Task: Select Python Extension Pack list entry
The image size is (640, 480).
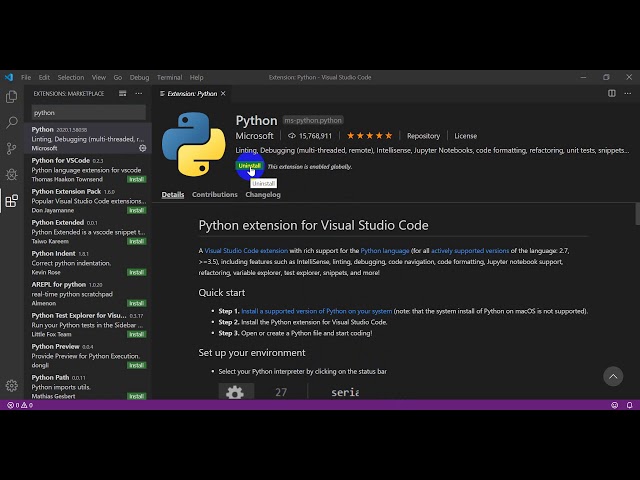Action: [88, 200]
